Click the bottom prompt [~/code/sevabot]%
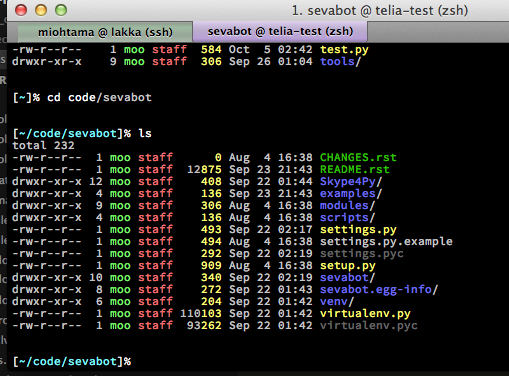The width and height of the screenshot is (509, 376). [x=72, y=362]
